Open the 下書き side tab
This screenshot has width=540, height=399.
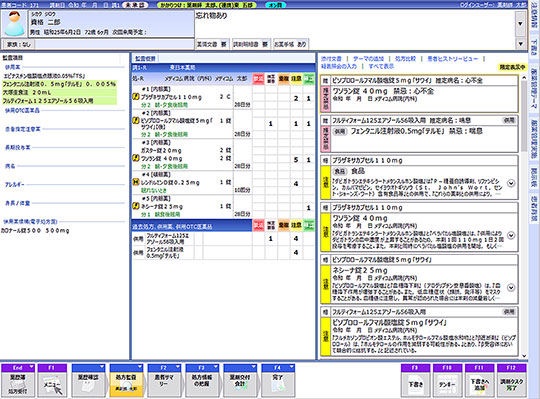pos(533,48)
